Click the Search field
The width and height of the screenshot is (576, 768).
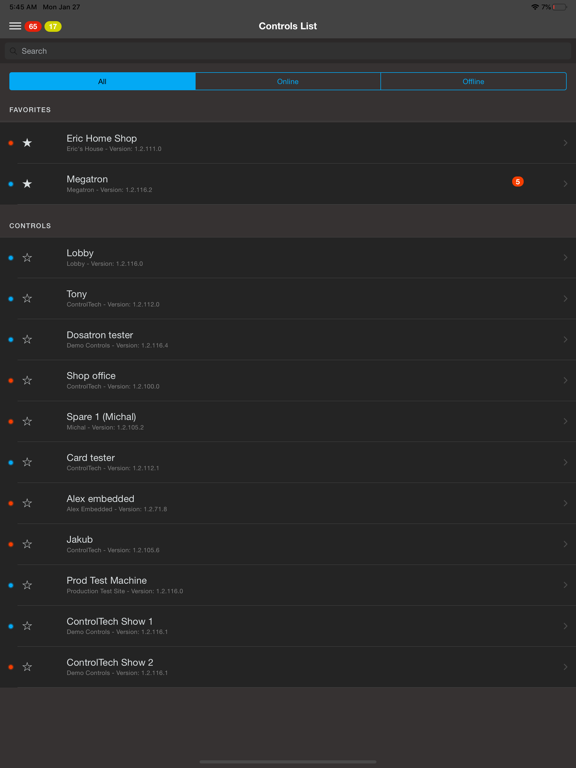click(288, 51)
